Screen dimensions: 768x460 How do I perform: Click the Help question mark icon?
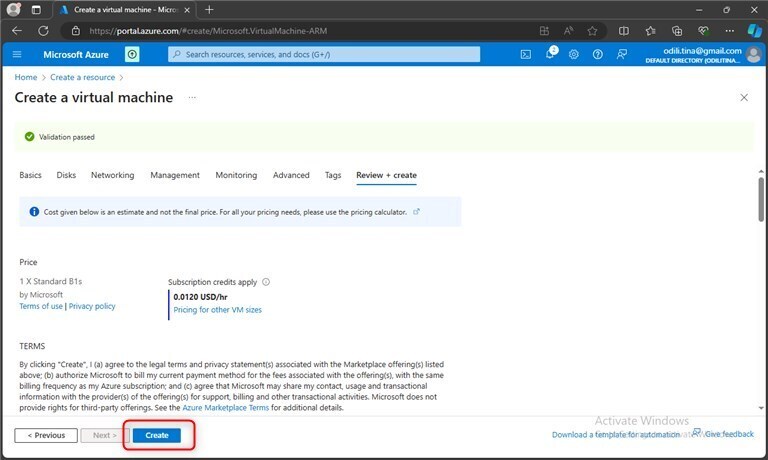[598, 54]
